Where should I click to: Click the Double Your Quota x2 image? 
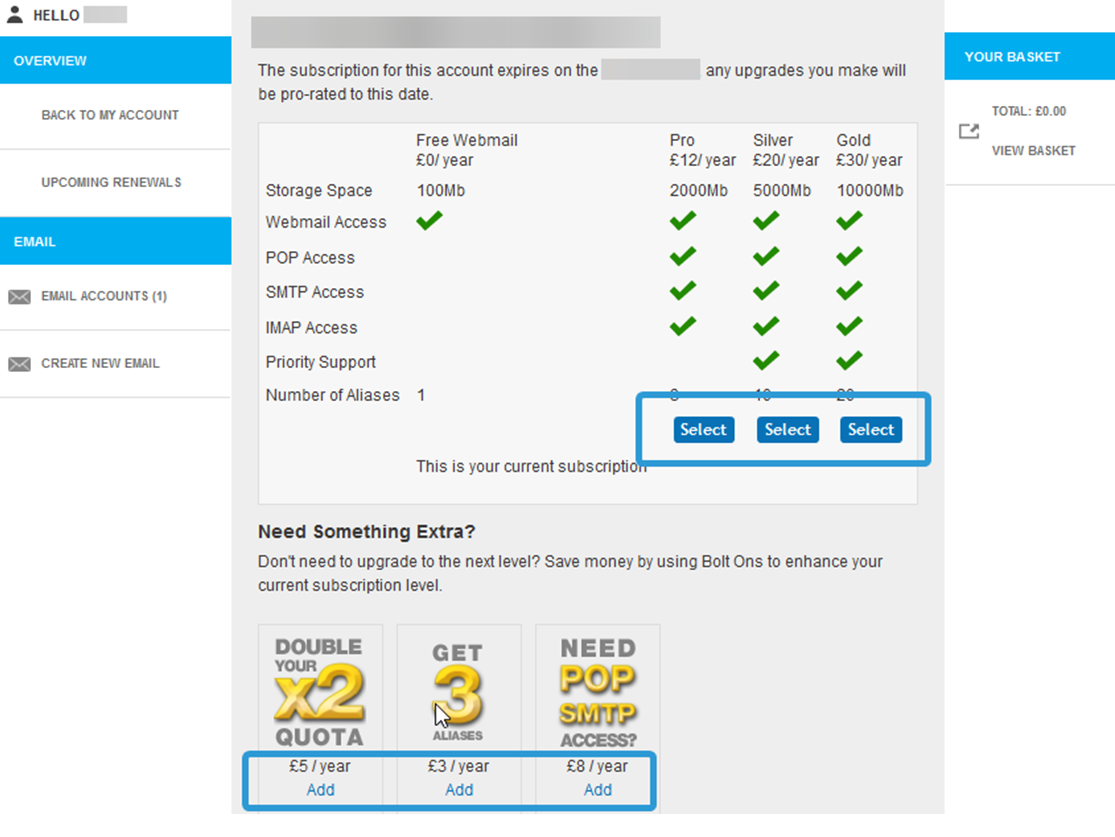pyautogui.click(x=319, y=691)
